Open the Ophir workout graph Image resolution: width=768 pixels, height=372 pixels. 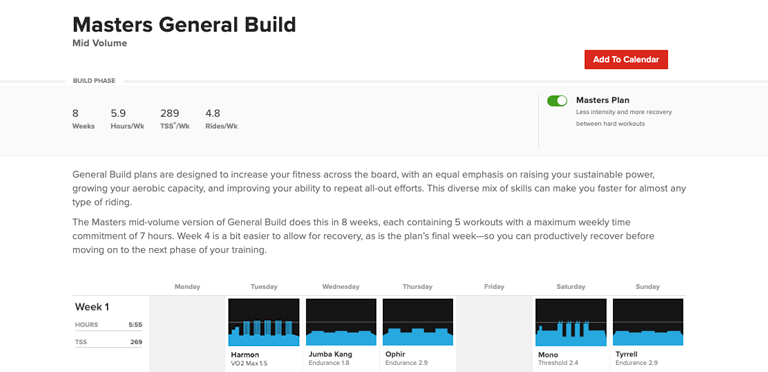point(418,322)
